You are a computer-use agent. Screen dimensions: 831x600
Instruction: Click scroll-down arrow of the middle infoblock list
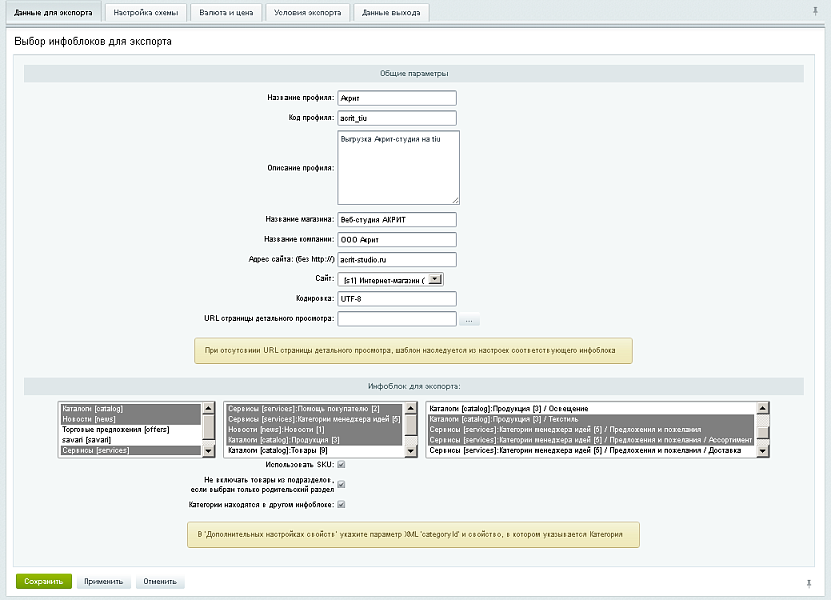(410, 451)
